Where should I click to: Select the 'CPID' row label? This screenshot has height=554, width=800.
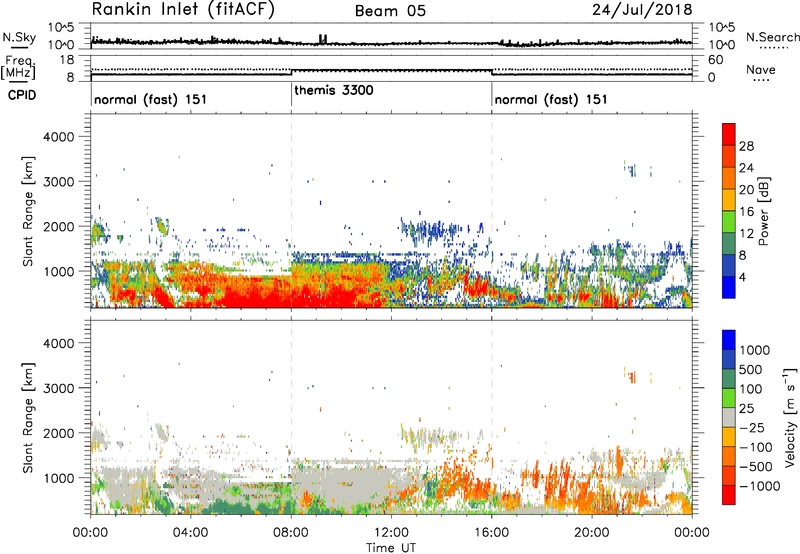pos(22,95)
